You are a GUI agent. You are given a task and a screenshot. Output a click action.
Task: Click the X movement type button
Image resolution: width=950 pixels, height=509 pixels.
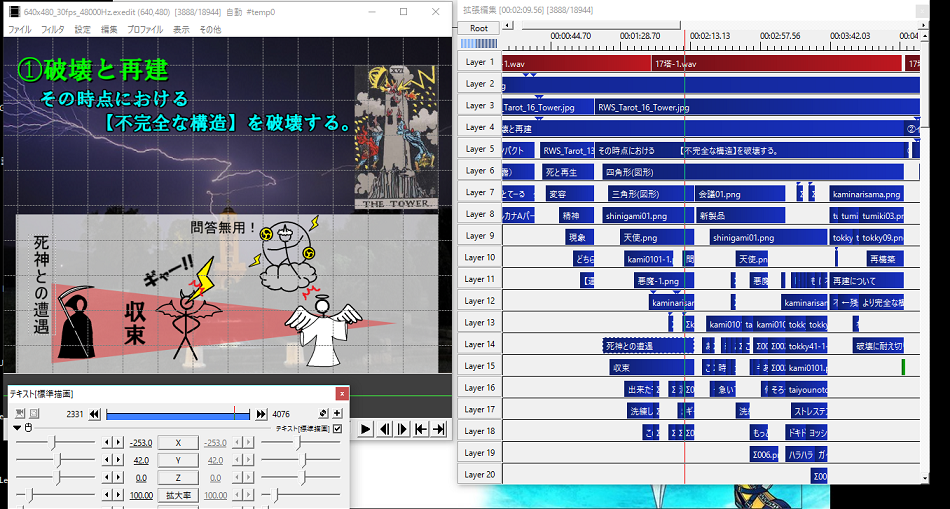coord(178,442)
